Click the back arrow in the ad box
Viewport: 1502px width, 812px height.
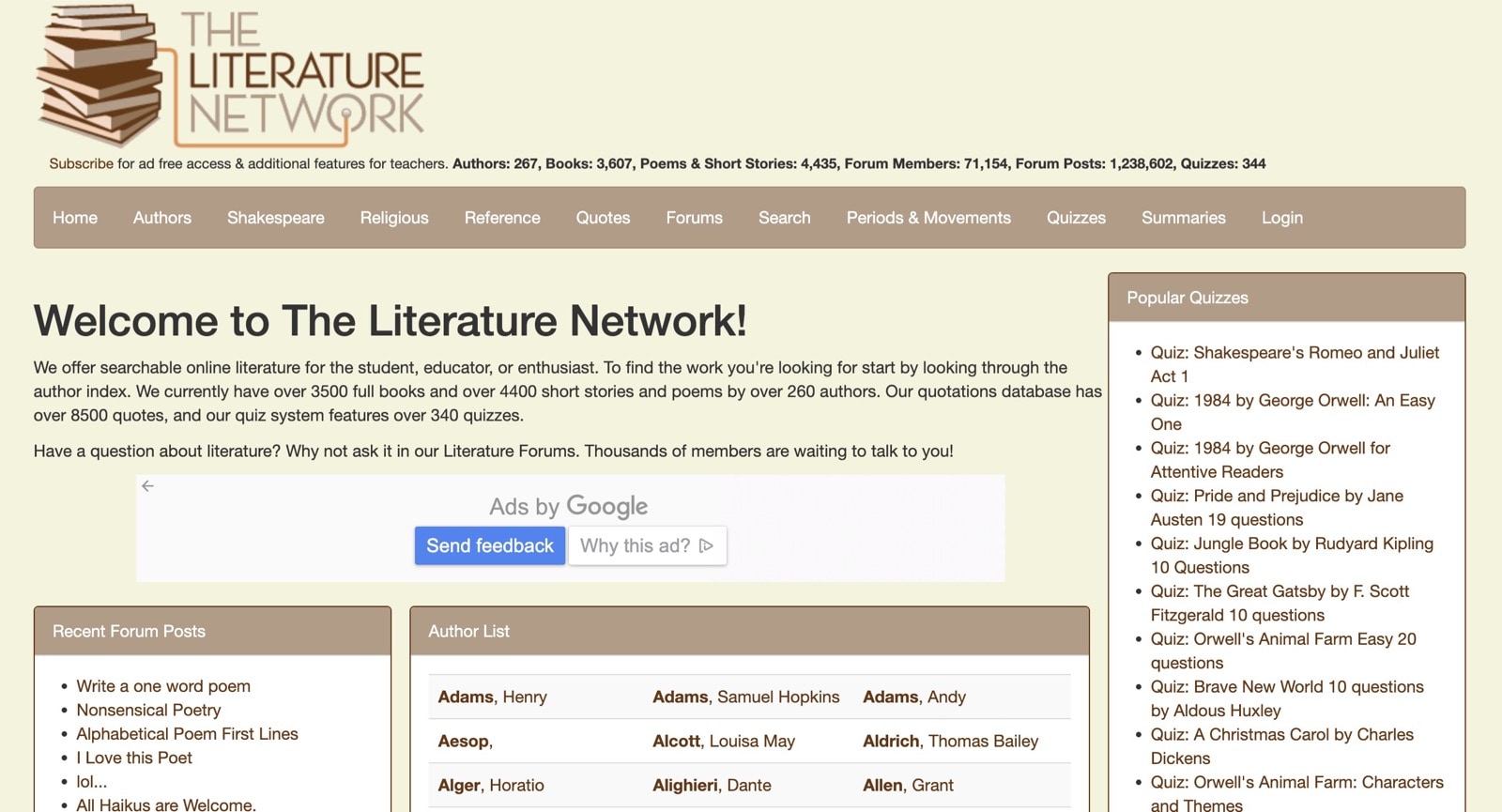[148, 486]
